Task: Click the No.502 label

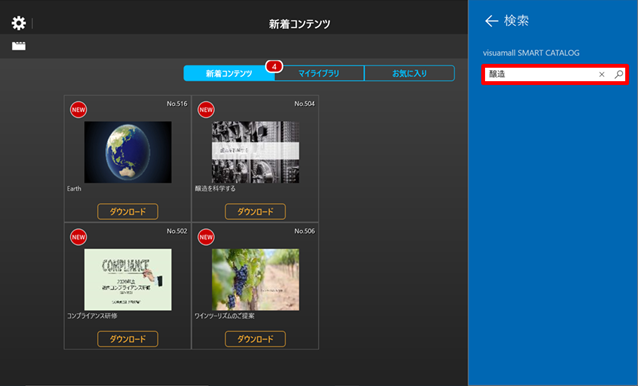Action: tap(177, 231)
